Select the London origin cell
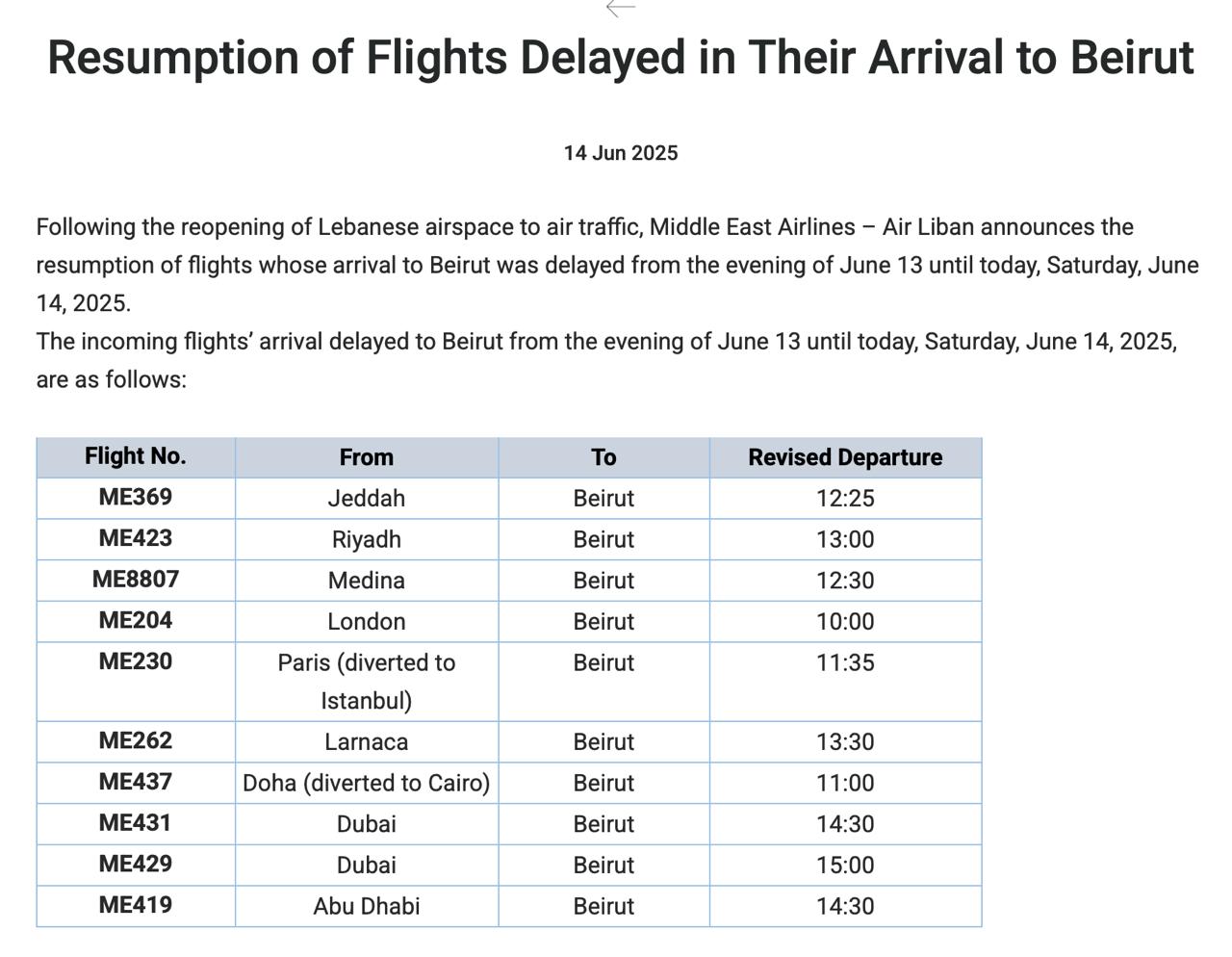 pos(367,622)
